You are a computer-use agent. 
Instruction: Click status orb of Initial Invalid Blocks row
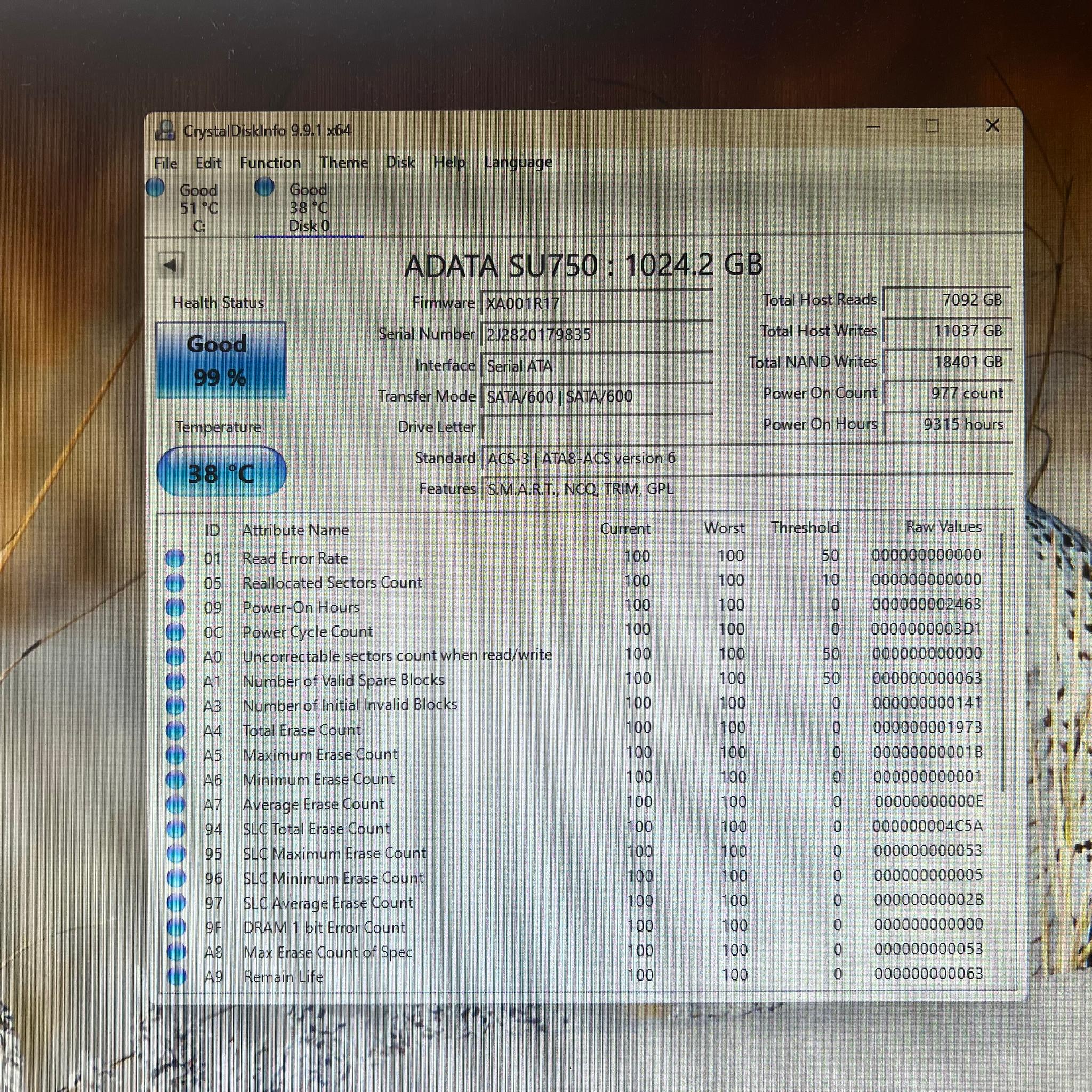click(x=176, y=706)
